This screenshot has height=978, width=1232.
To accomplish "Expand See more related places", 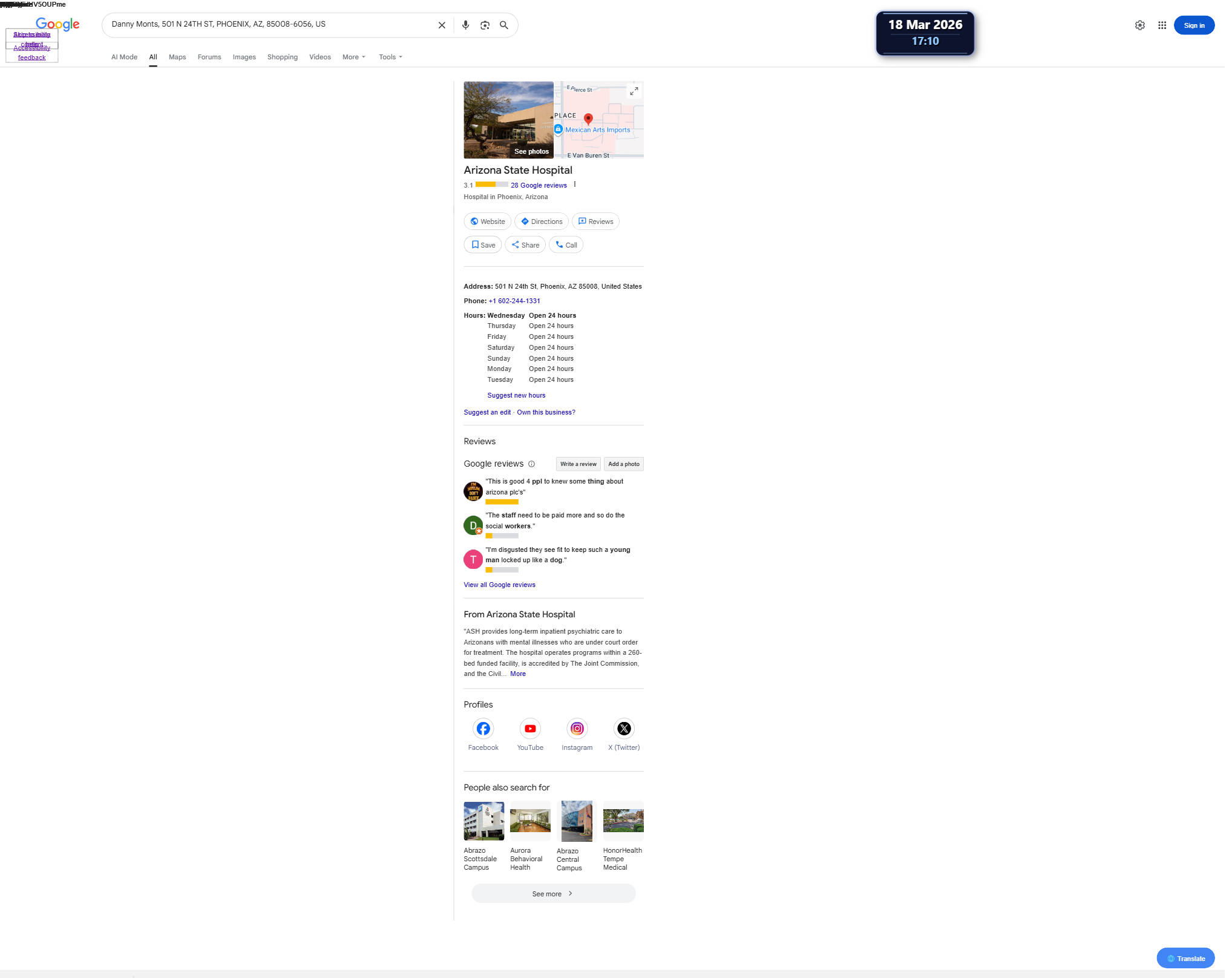I will tap(553, 894).
